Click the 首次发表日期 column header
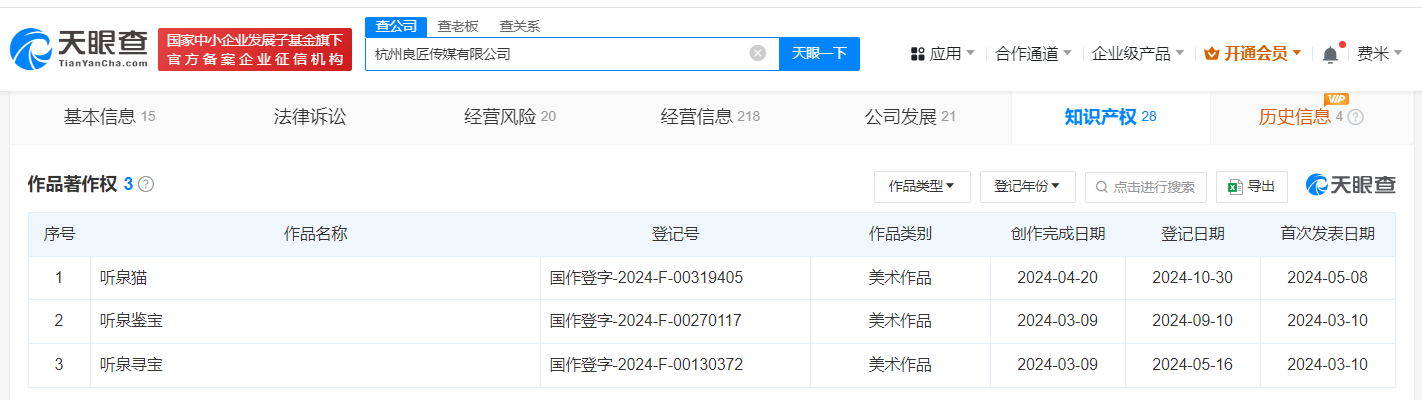This screenshot has height=400, width=1422. point(1327,234)
